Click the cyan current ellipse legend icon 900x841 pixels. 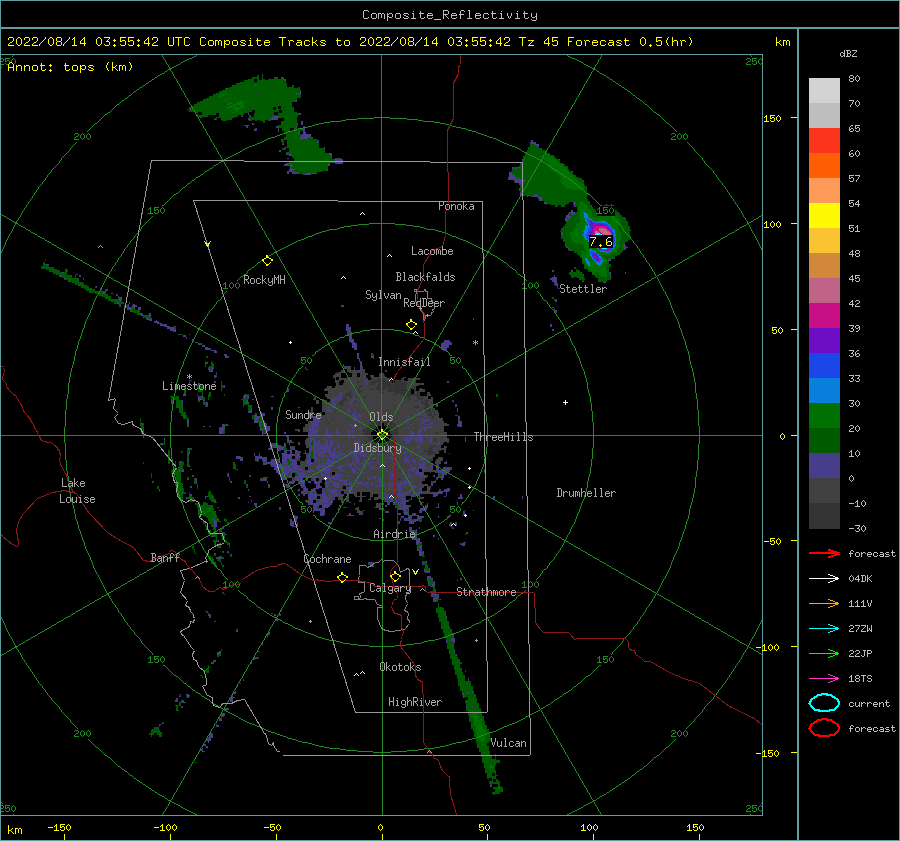pos(824,703)
